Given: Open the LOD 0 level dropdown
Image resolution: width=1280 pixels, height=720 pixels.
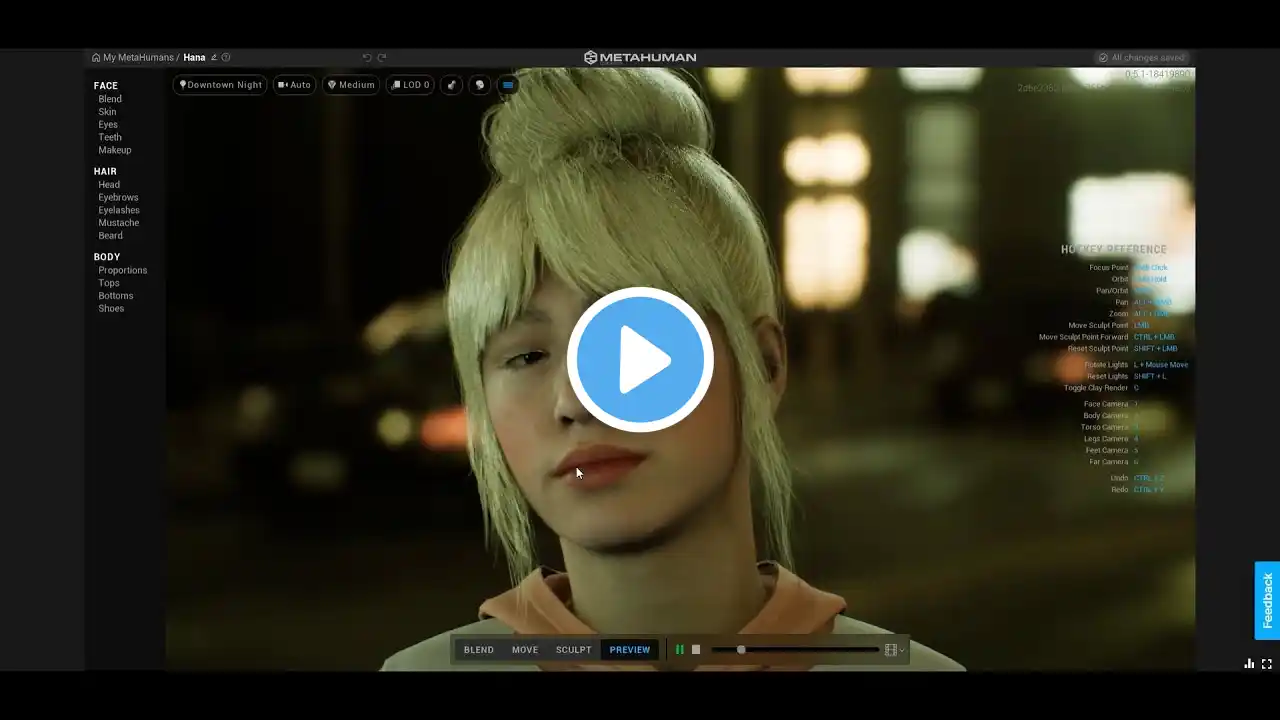Looking at the screenshot, I should [x=411, y=85].
